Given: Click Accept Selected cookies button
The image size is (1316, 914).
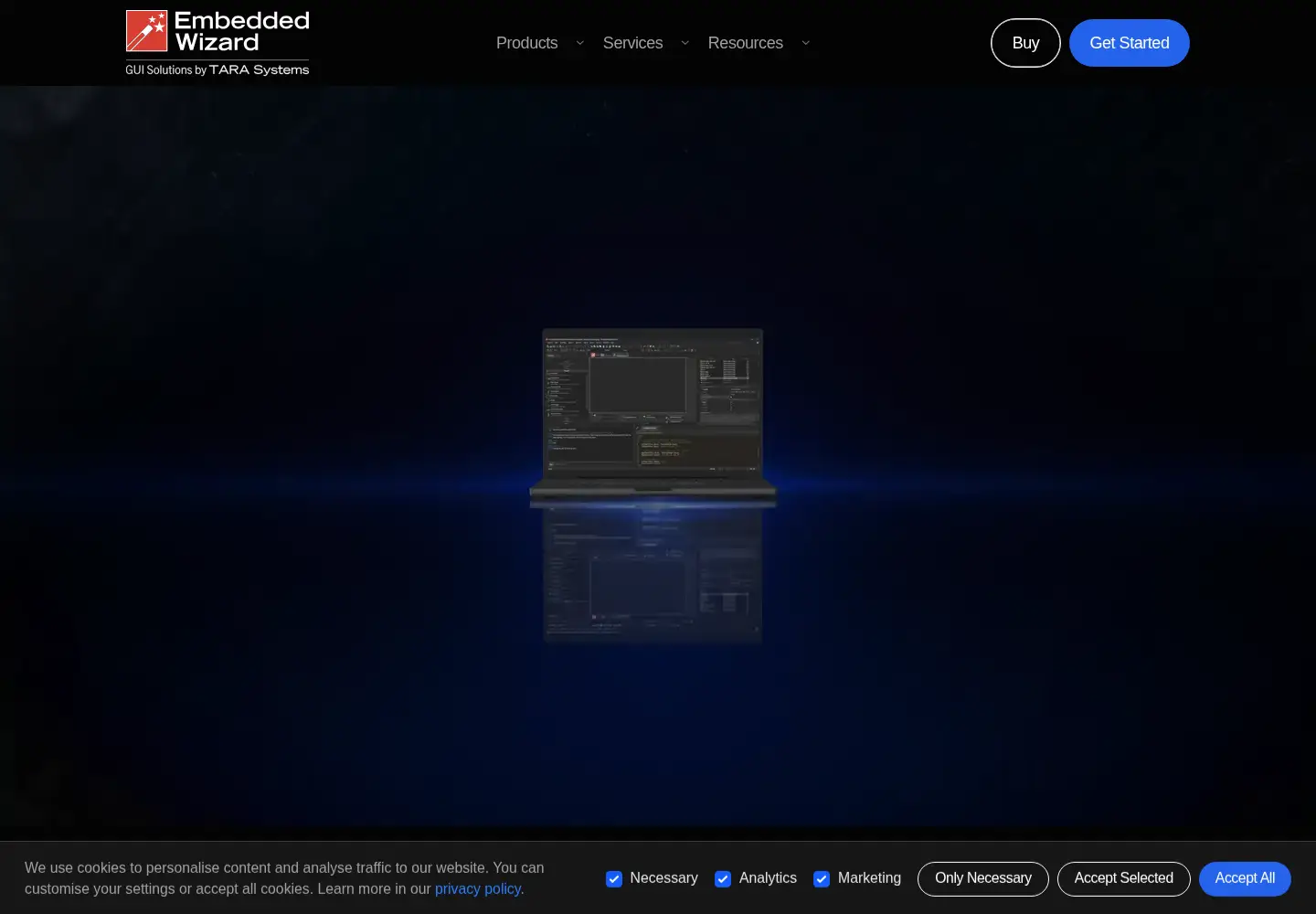Looking at the screenshot, I should click(1124, 878).
